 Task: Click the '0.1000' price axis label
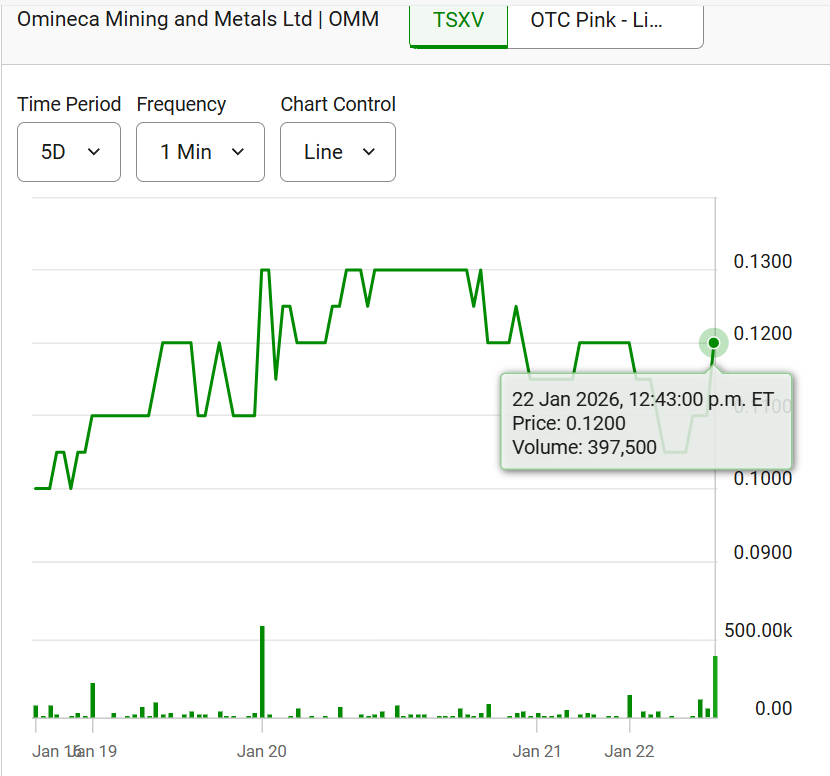[763, 479]
